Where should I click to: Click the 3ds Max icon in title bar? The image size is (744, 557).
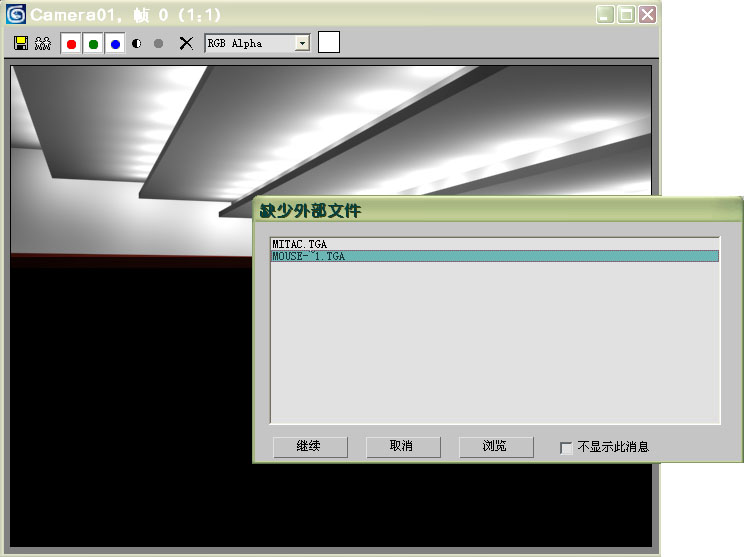16,14
